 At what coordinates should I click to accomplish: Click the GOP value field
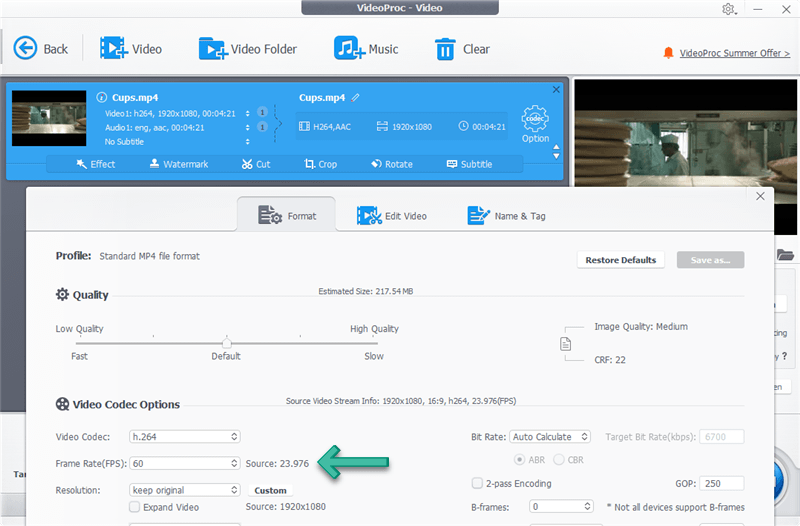721,483
